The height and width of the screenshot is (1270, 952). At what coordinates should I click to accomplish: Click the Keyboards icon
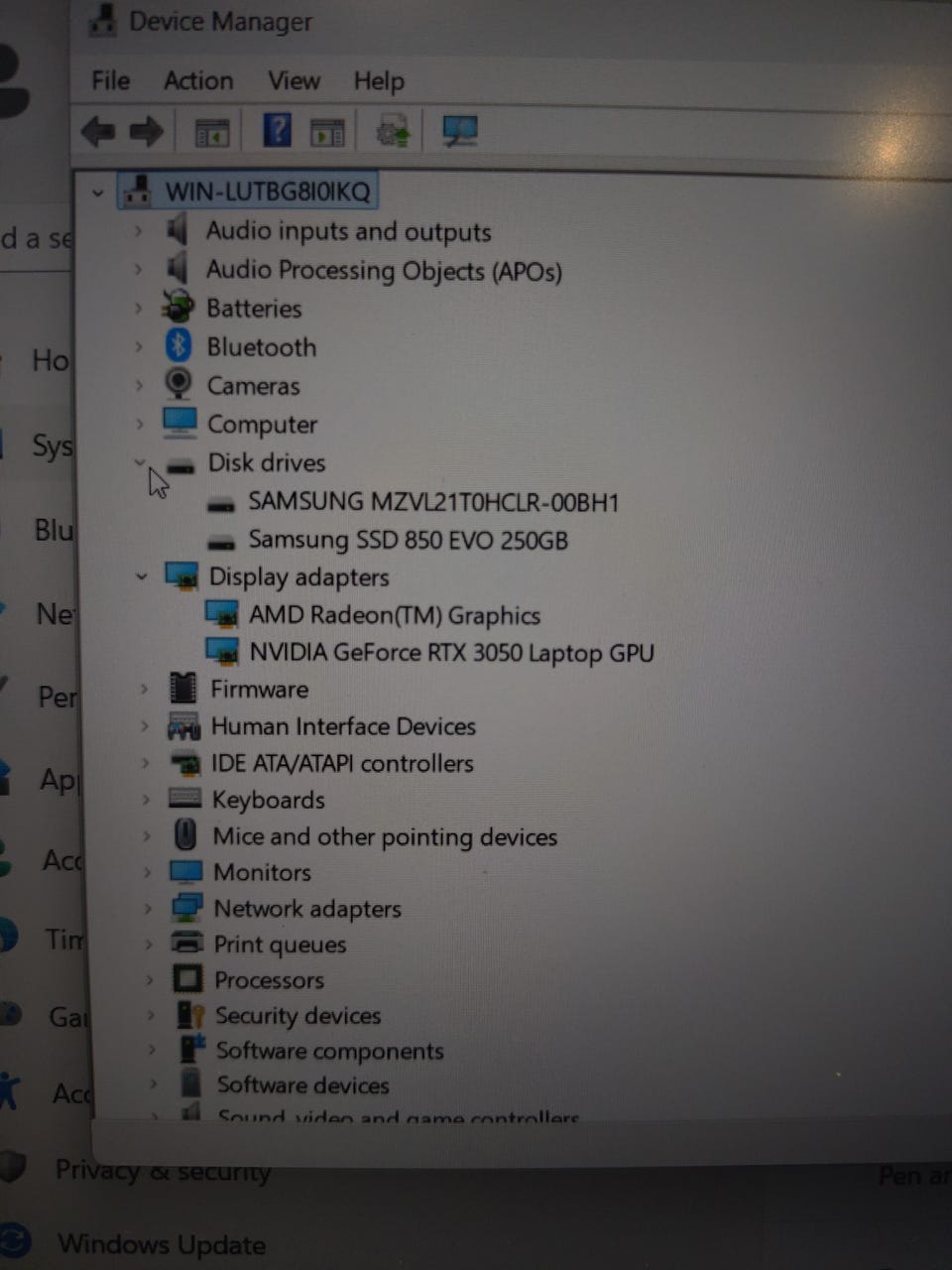pyautogui.click(x=185, y=799)
